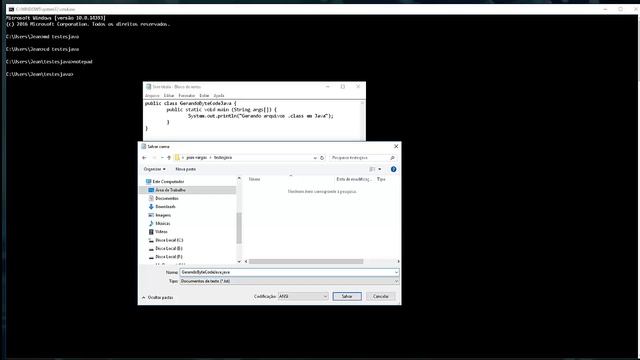Click the search magnifier icon in the dialog
640x360 pixels.
(392, 158)
